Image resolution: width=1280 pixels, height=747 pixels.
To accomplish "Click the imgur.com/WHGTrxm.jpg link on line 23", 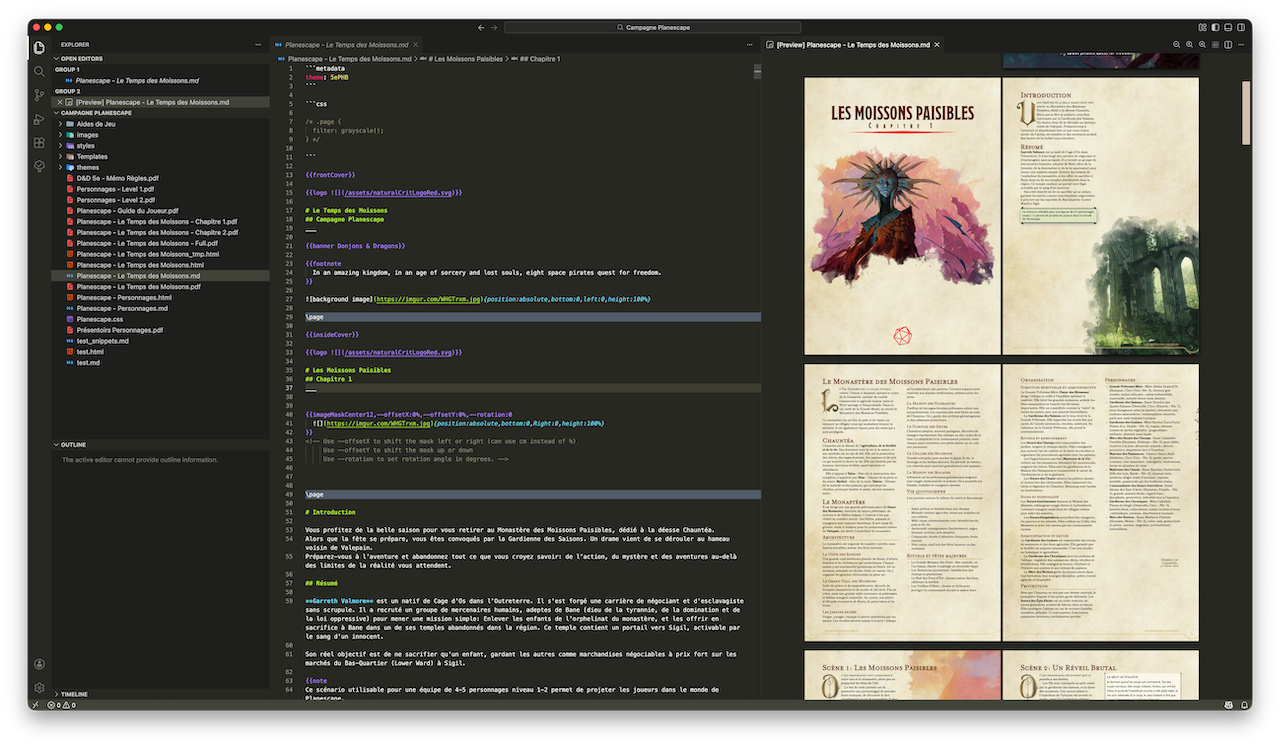I will point(428,299).
